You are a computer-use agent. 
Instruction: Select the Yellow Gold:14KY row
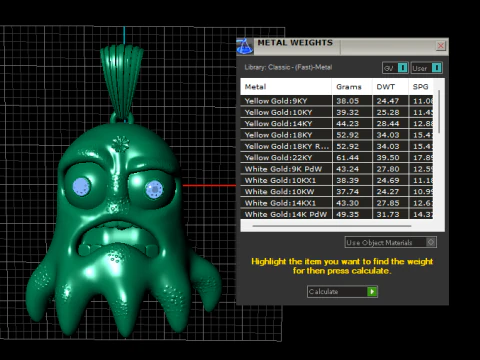337,124
